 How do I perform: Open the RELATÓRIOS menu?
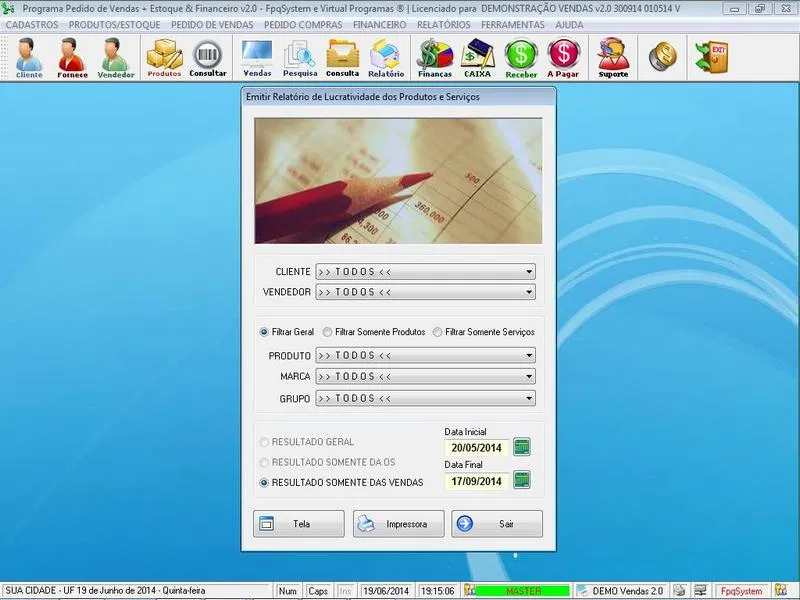[x=443, y=24]
